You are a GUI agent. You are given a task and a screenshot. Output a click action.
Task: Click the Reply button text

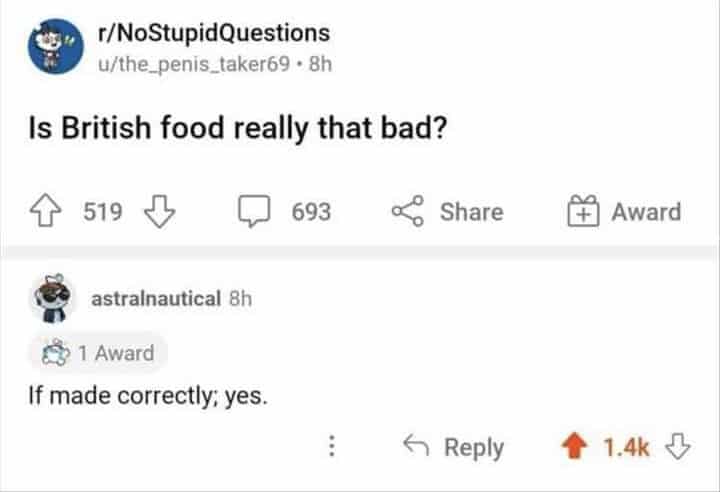point(473,448)
